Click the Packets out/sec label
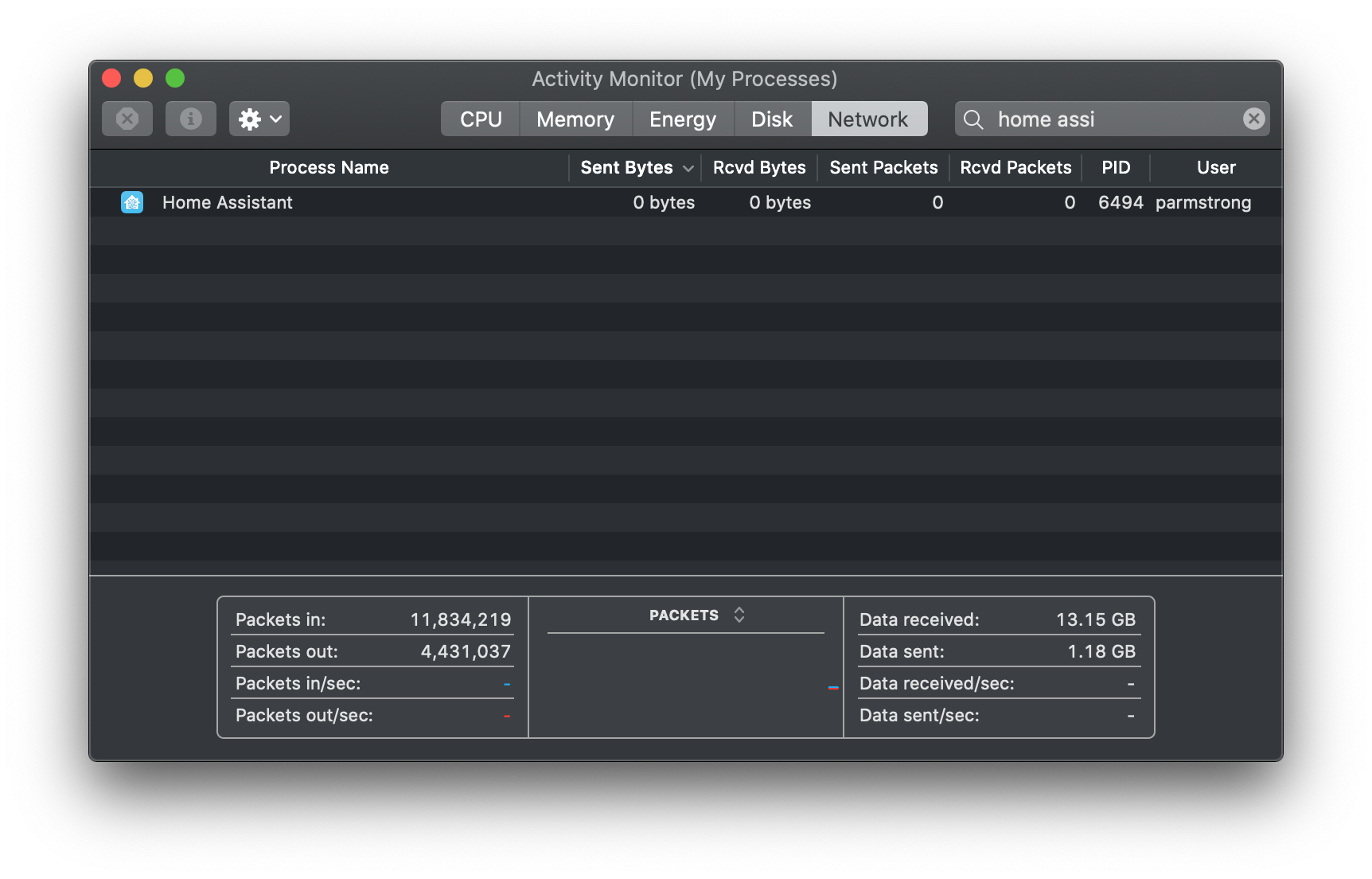This screenshot has height=879, width=1372. click(304, 715)
